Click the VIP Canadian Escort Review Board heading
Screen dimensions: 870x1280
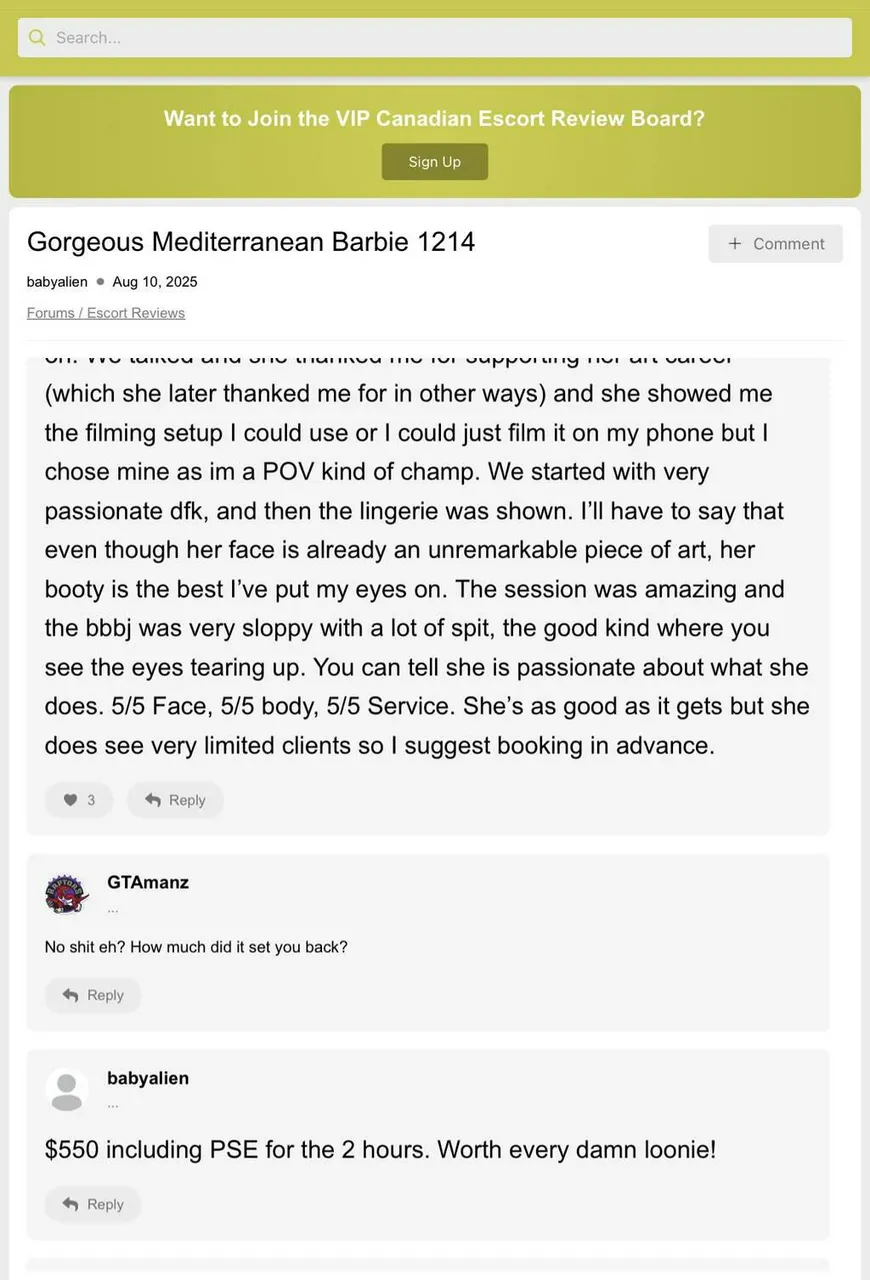[x=434, y=118]
